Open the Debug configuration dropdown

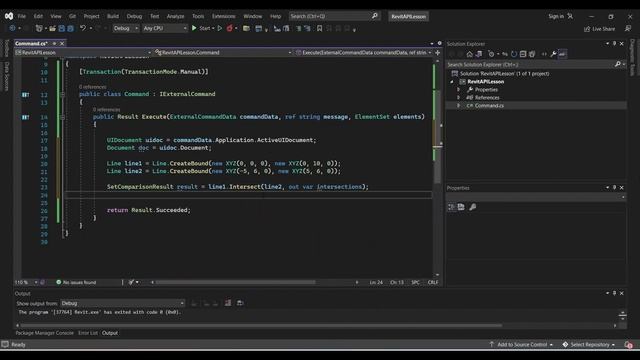[x=136, y=28]
